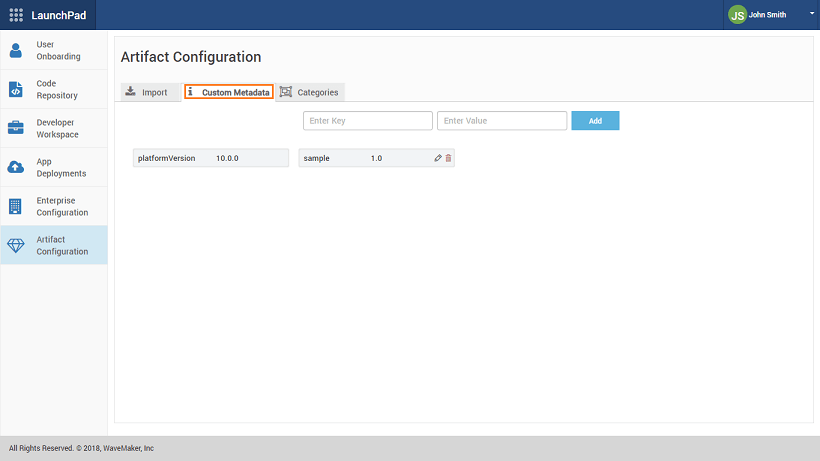Switch to the Import tab
Image resolution: width=820 pixels, height=461 pixels.
[x=146, y=92]
